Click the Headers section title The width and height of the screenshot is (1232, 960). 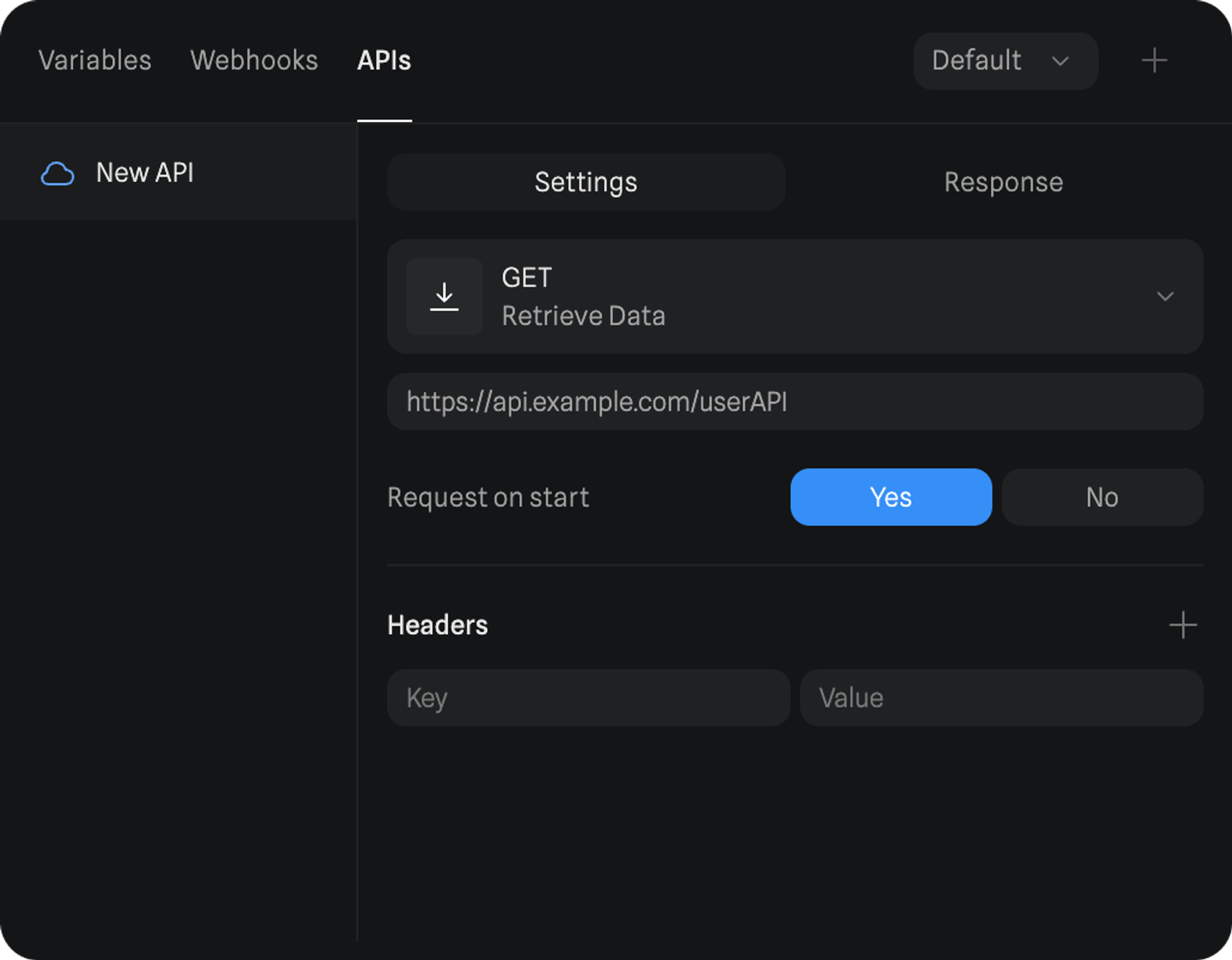[x=437, y=625]
